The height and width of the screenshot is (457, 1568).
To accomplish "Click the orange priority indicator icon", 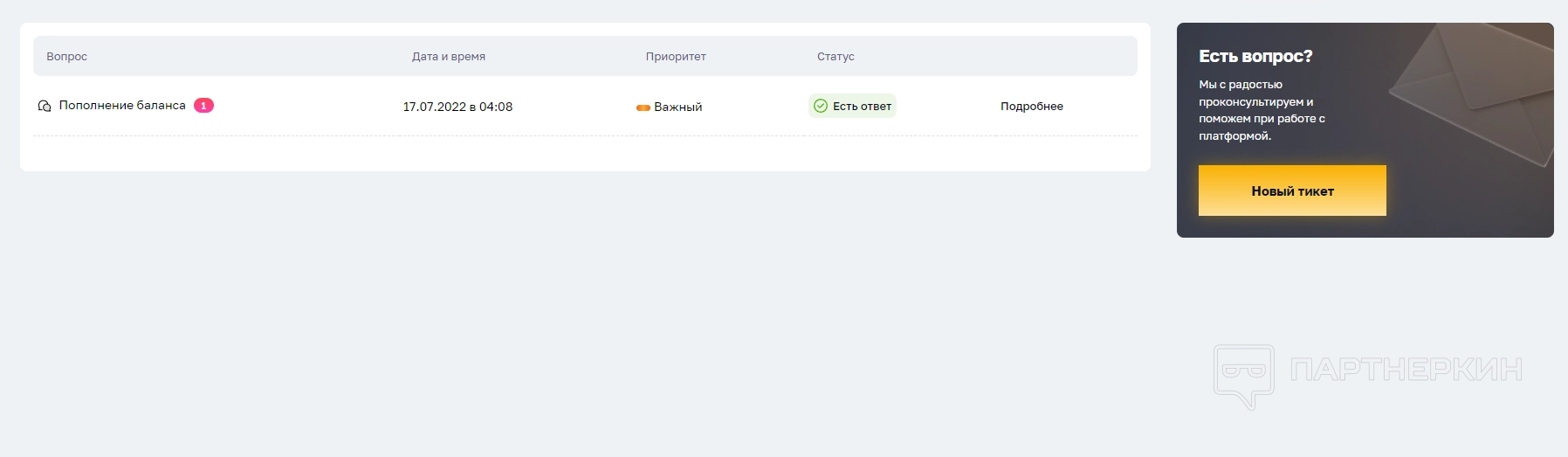I will point(643,107).
